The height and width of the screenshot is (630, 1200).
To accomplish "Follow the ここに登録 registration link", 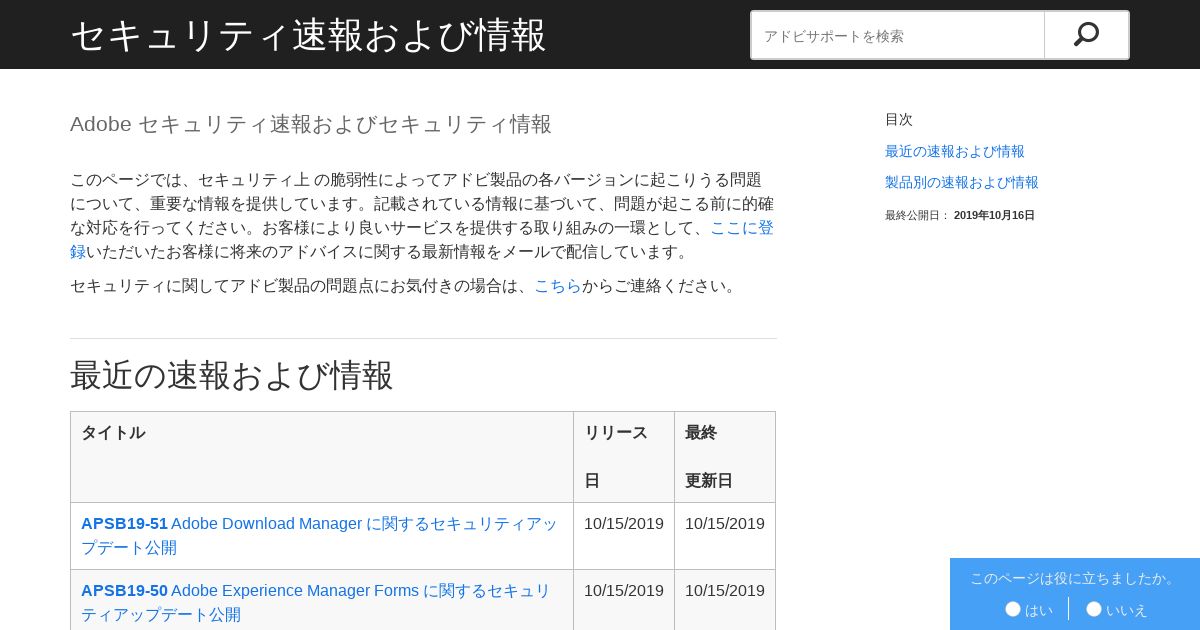I will (742, 227).
